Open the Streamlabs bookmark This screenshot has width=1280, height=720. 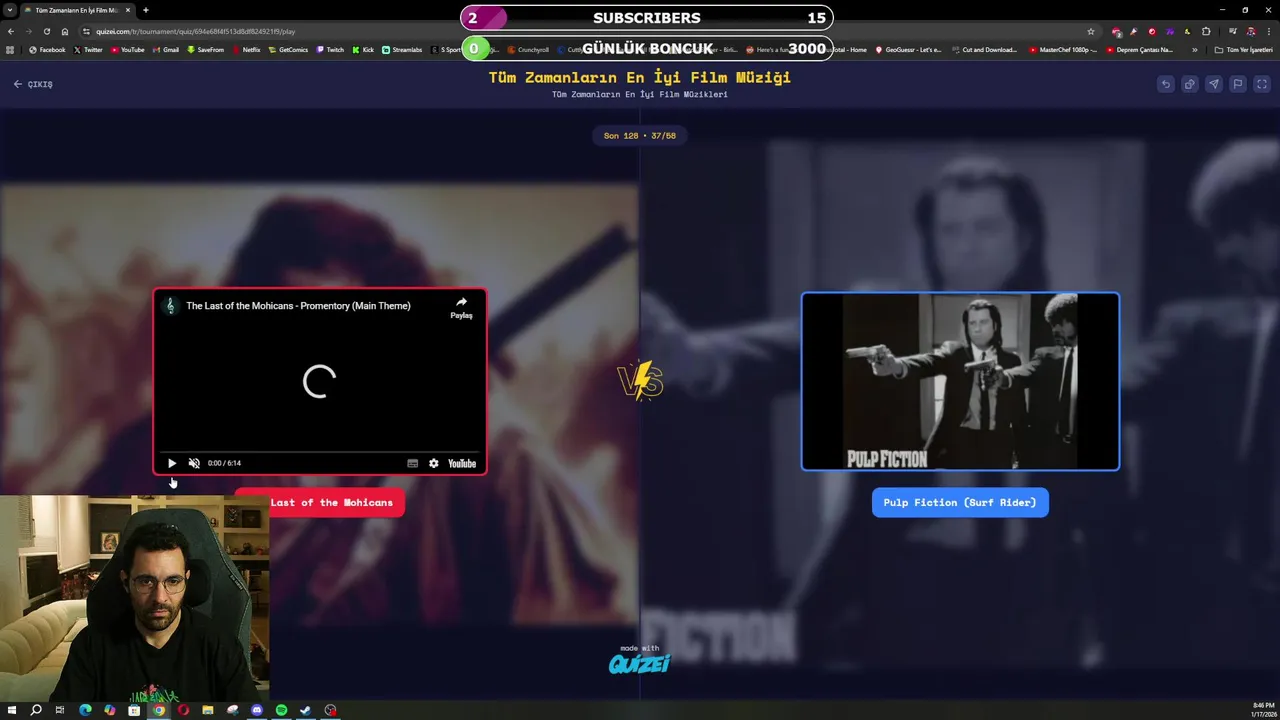pos(402,49)
